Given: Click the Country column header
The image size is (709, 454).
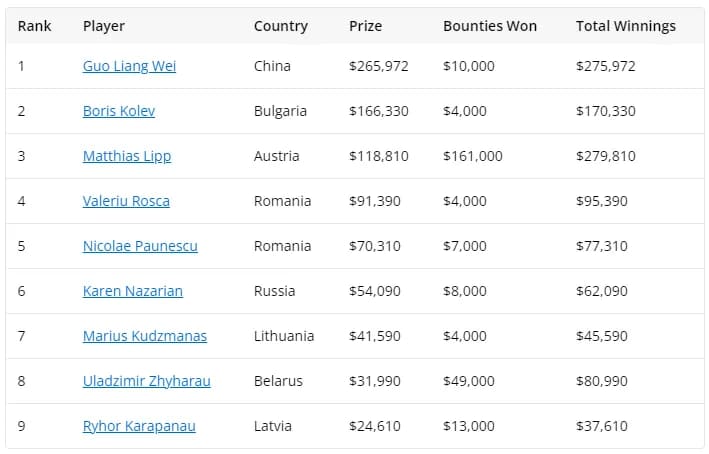Looking at the screenshot, I should [281, 26].
